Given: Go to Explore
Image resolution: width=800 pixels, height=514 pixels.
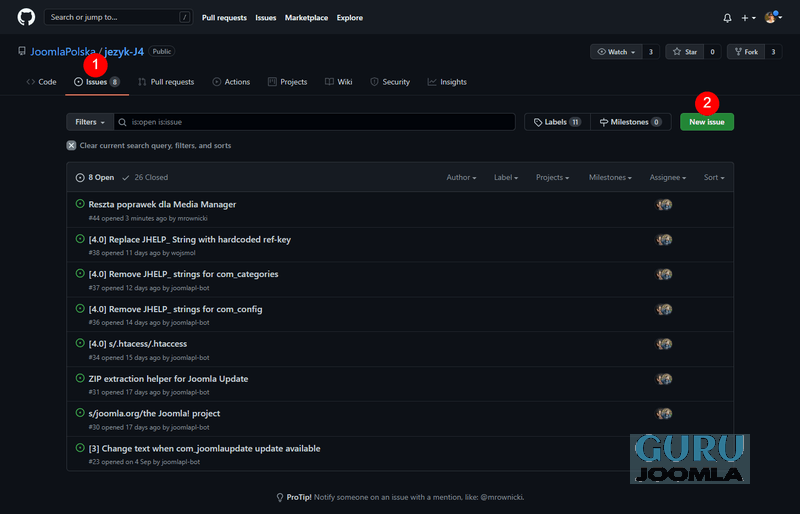Looking at the screenshot, I should tap(349, 18).
